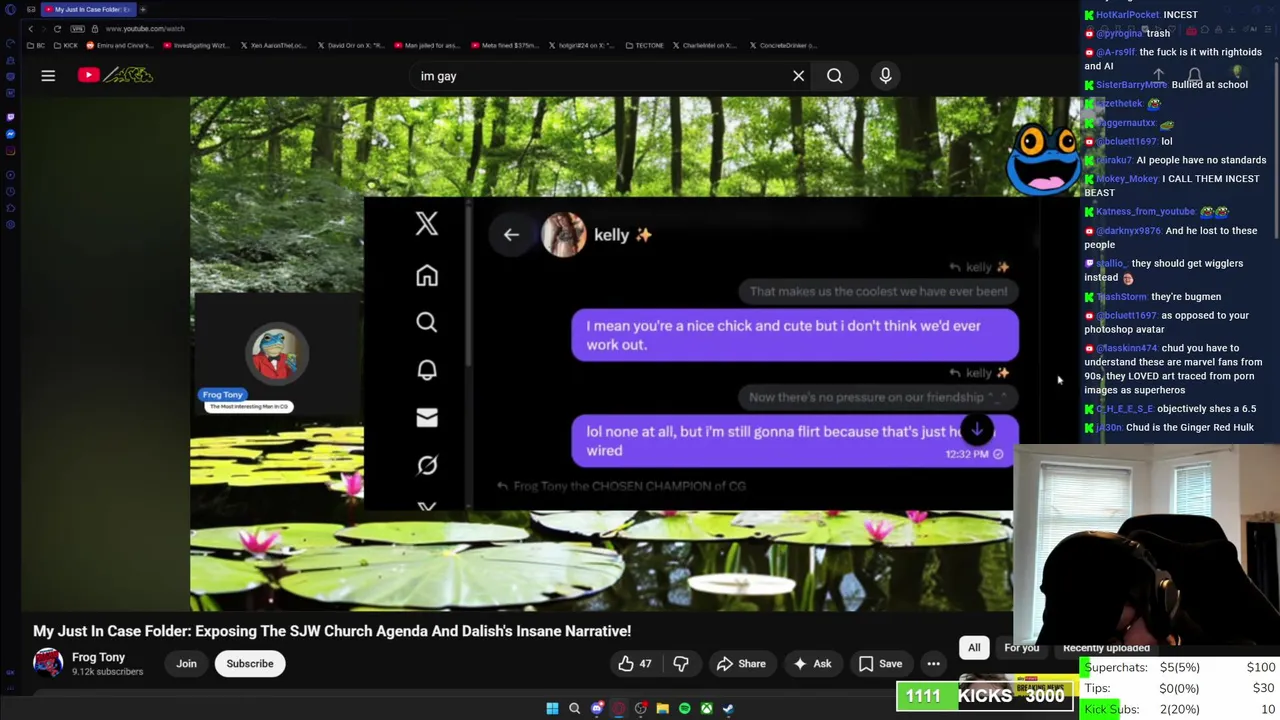Image resolution: width=1280 pixels, height=720 pixels.
Task: Open the BC bookmarks folder
Action: point(38,45)
